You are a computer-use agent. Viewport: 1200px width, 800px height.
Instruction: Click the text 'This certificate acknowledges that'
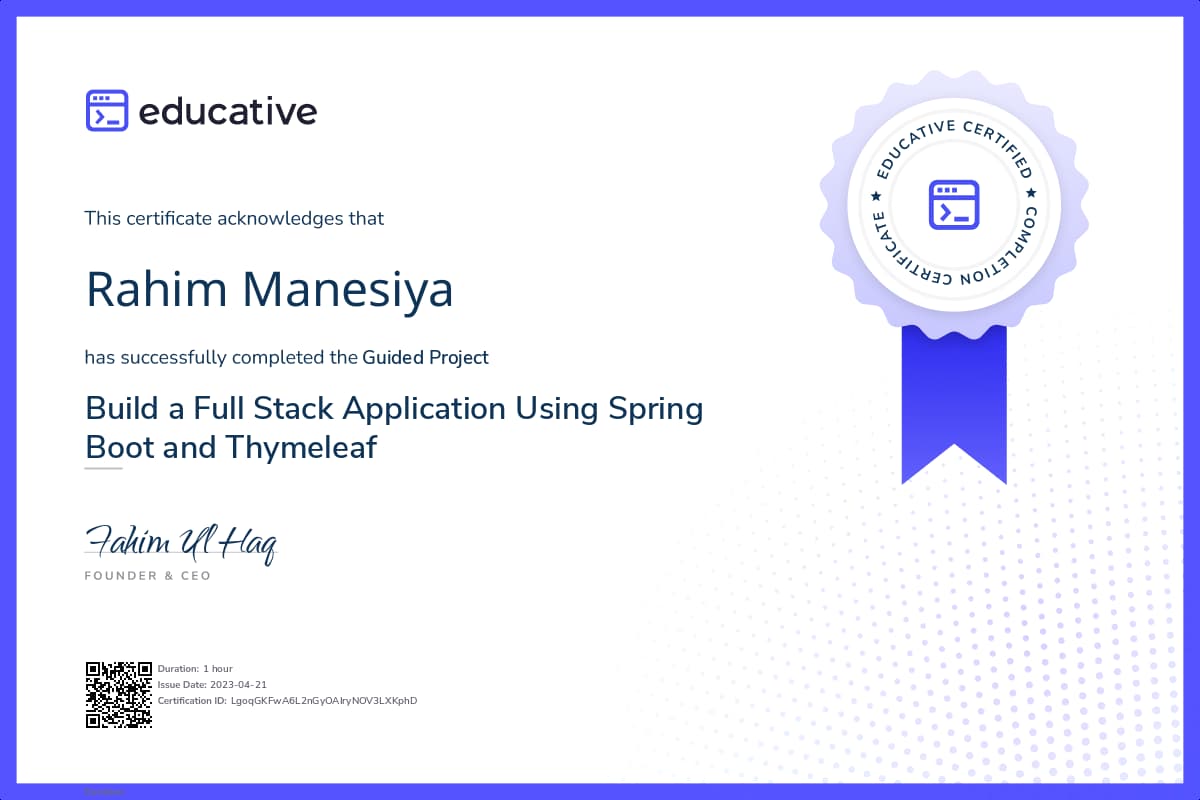point(234,218)
